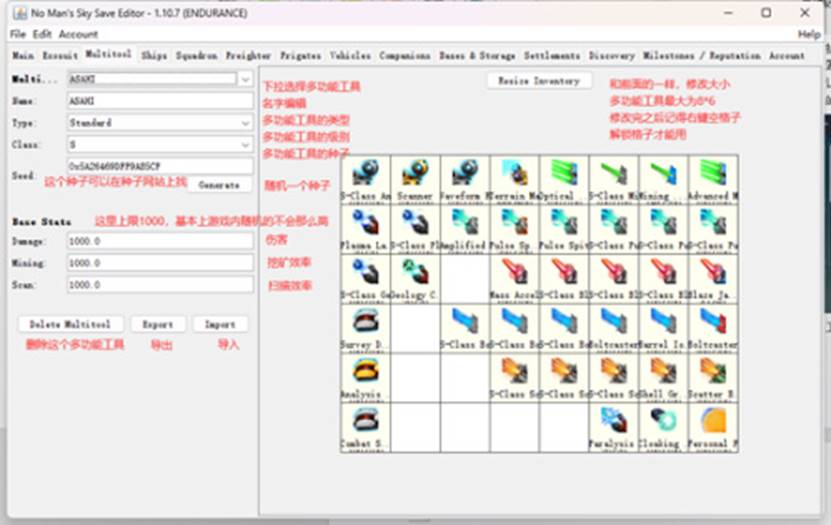Image resolution: width=831 pixels, height=525 pixels.
Task: Open the Help menu
Action: (809, 34)
